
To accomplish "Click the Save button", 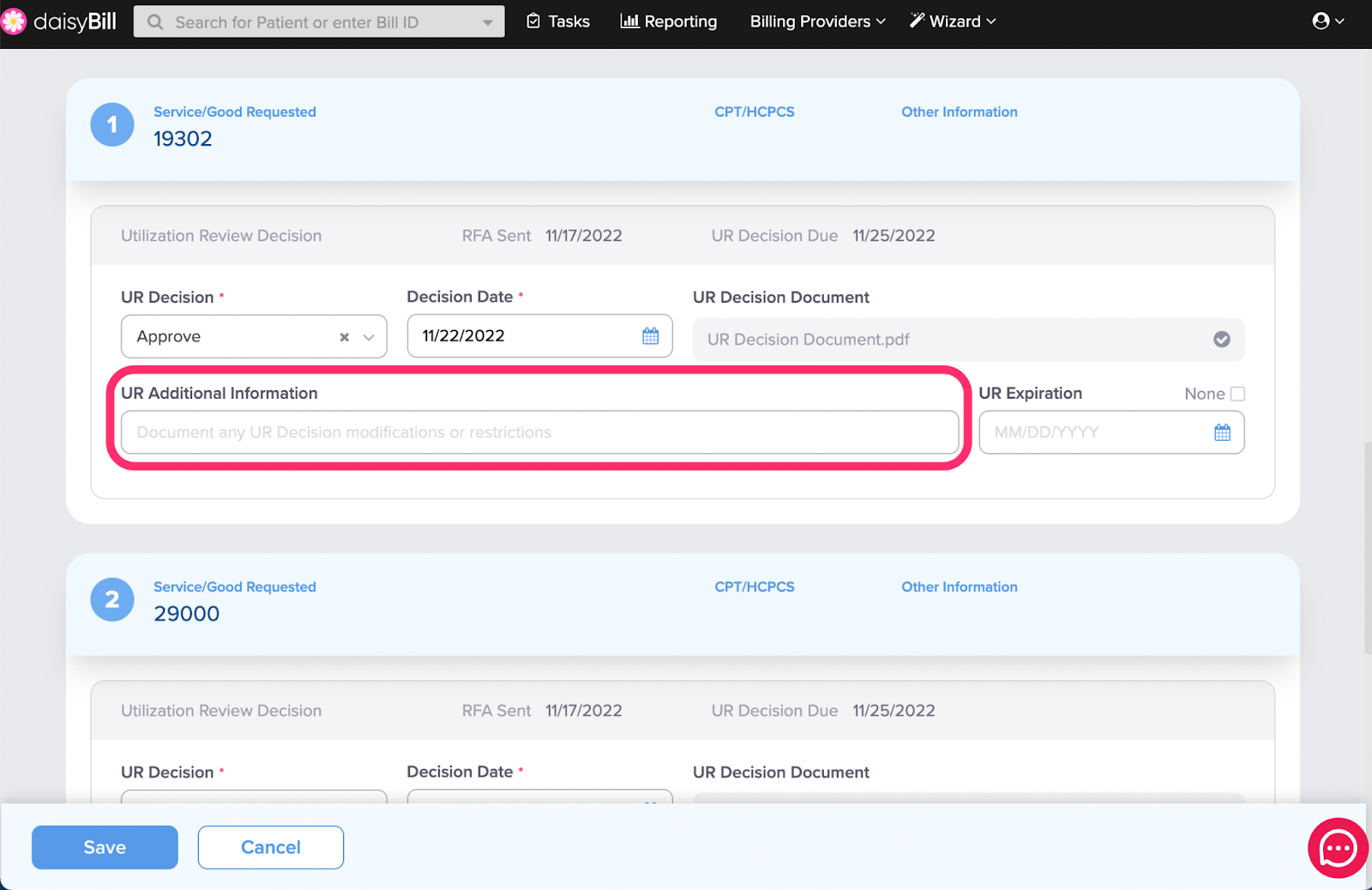I will point(105,847).
